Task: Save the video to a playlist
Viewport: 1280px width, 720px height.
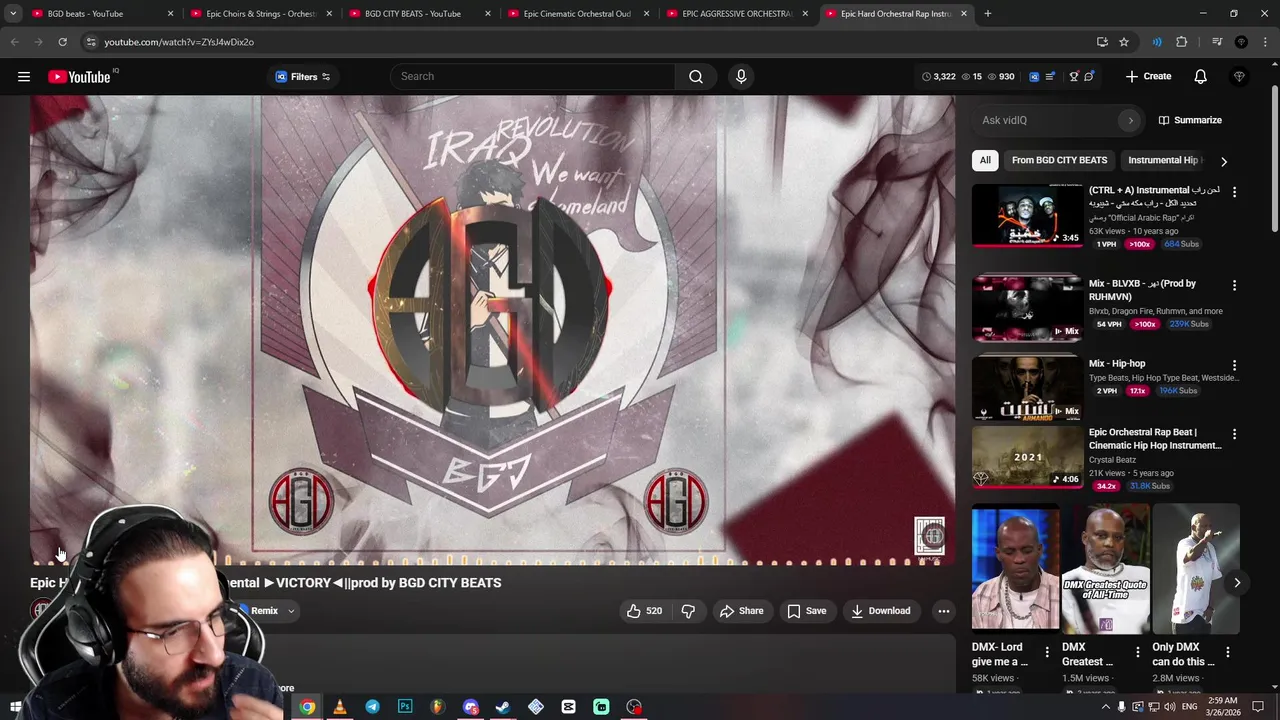Action: [806, 611]
